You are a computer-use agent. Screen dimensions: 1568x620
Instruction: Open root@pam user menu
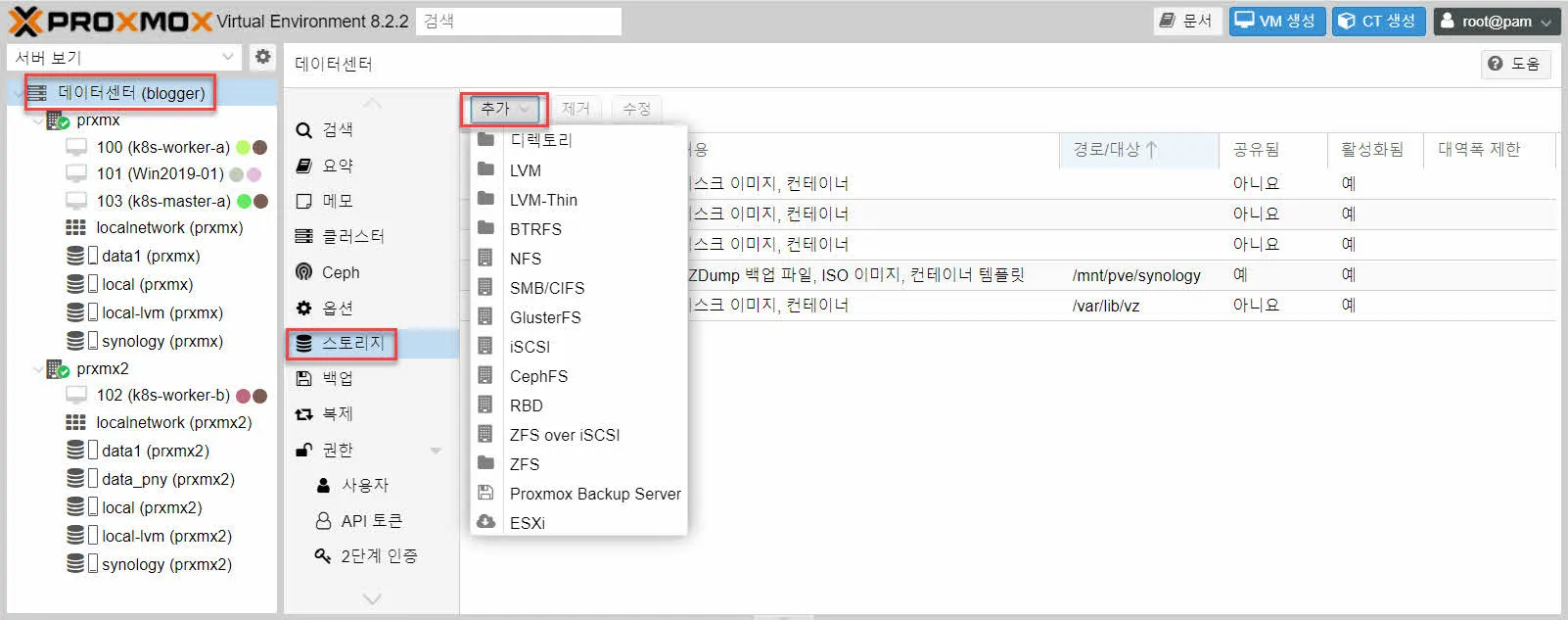[1497, 21]
